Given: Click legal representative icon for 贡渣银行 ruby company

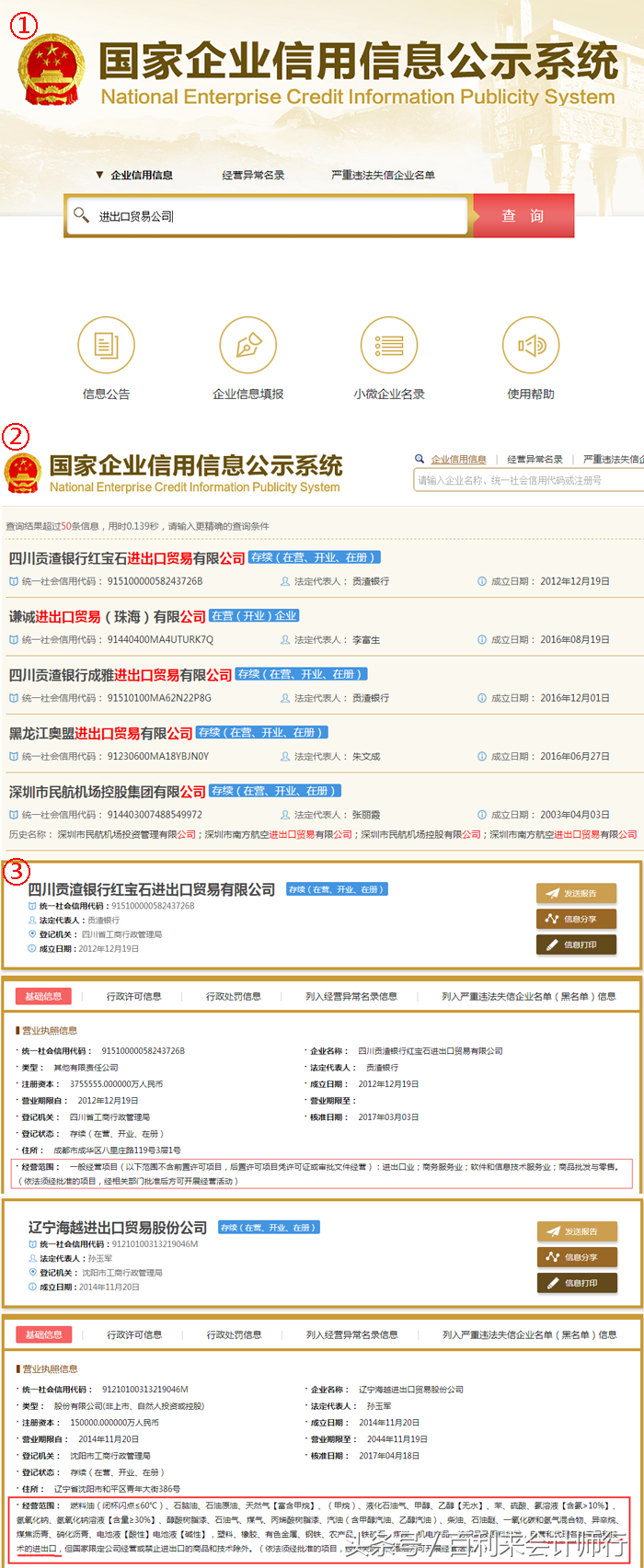Looking at the screenshot, I should click(285, 581).
